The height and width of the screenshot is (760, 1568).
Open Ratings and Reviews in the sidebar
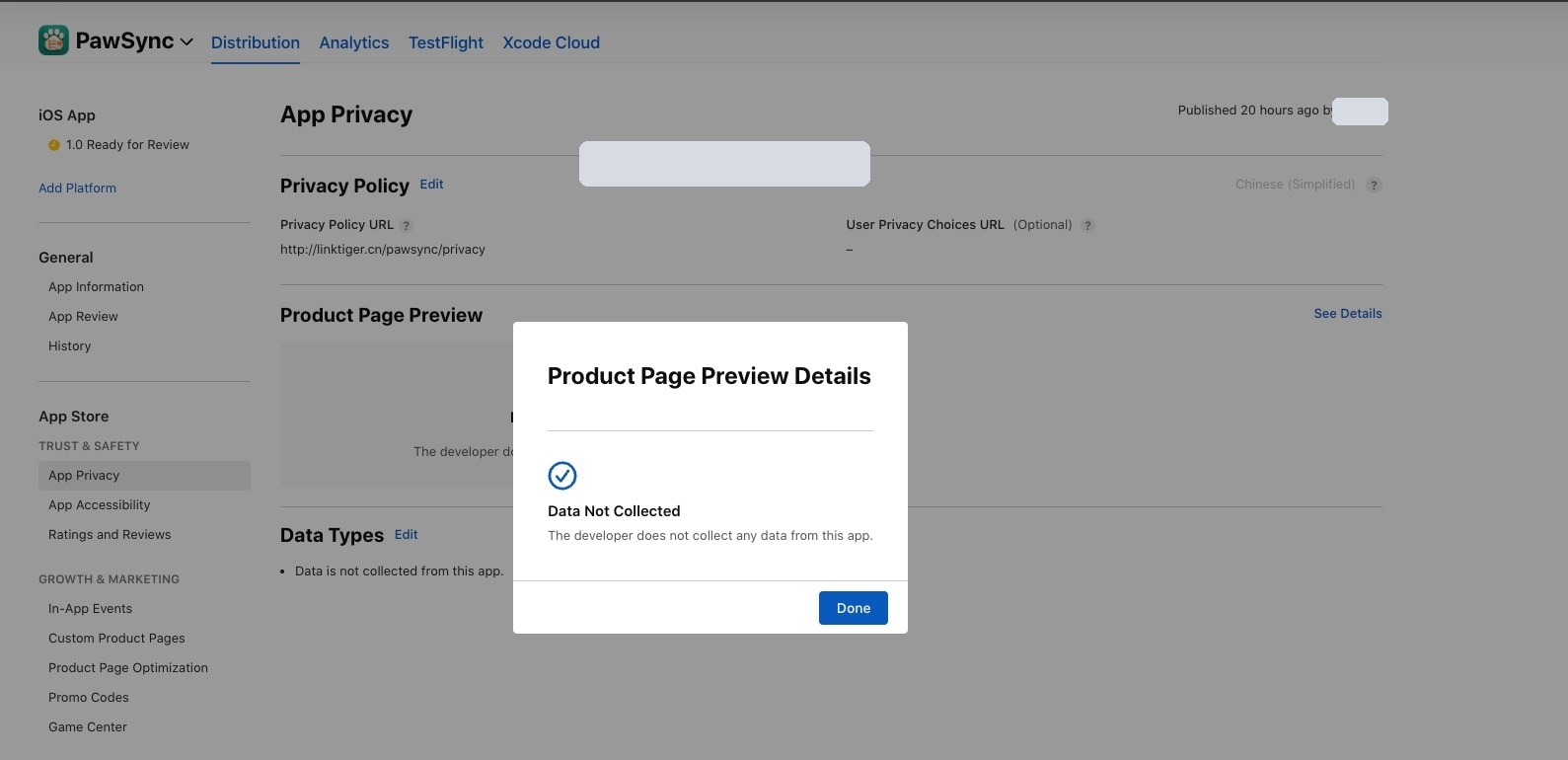(110, 534)
